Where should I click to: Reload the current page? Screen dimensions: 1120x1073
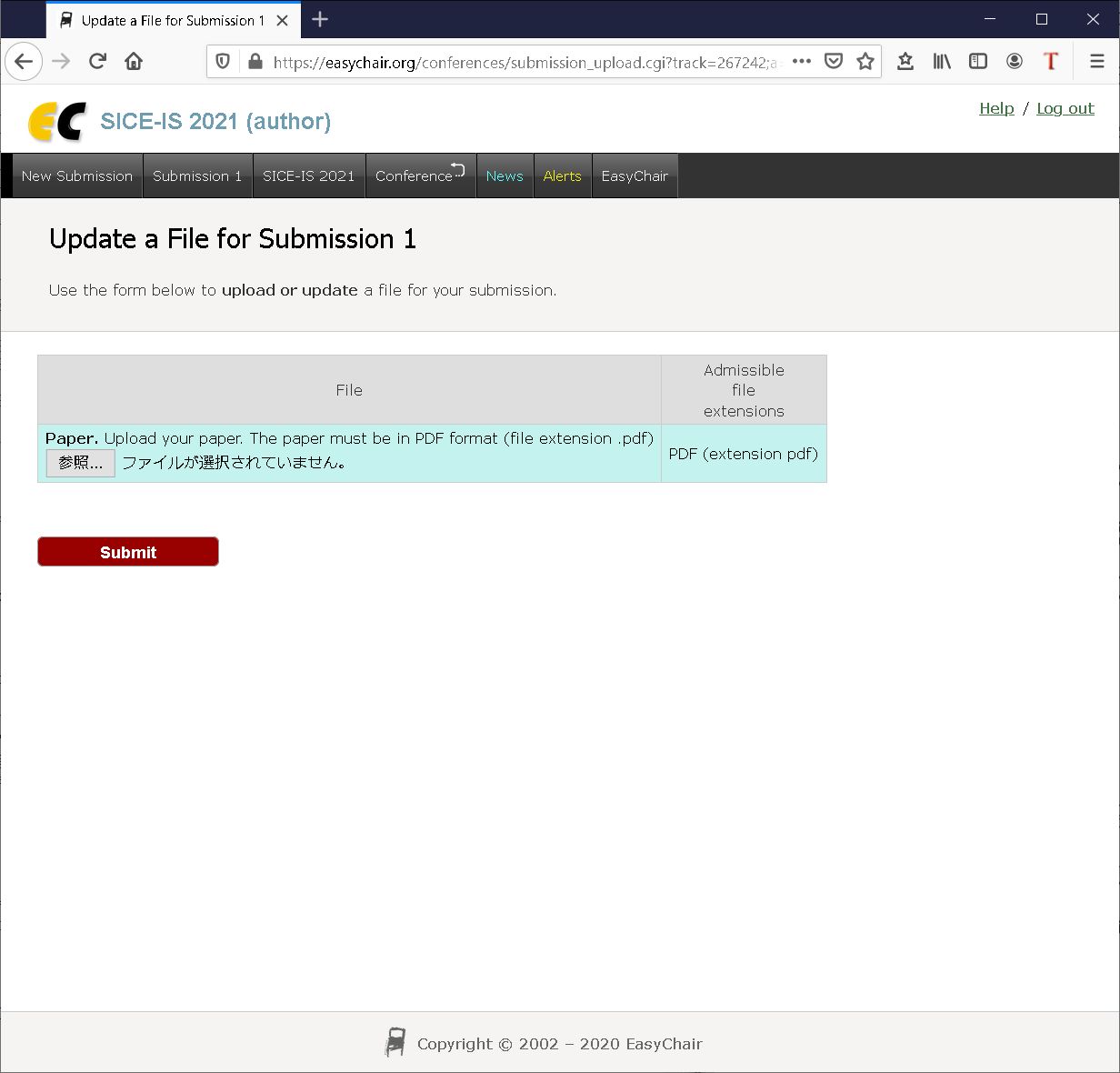[x=97, y=62]
